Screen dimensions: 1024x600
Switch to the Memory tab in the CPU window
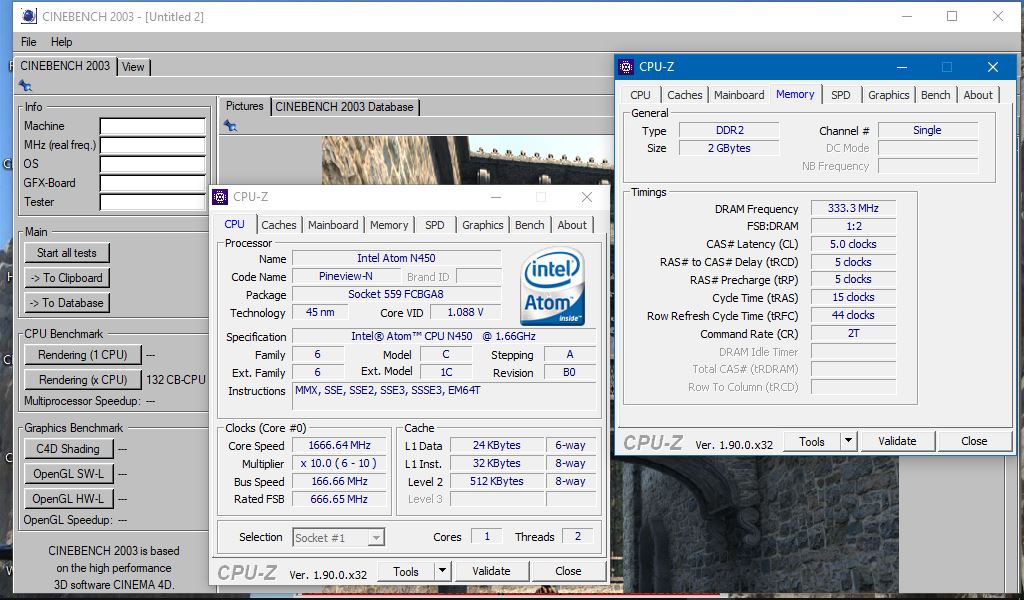tap(389, 225)
